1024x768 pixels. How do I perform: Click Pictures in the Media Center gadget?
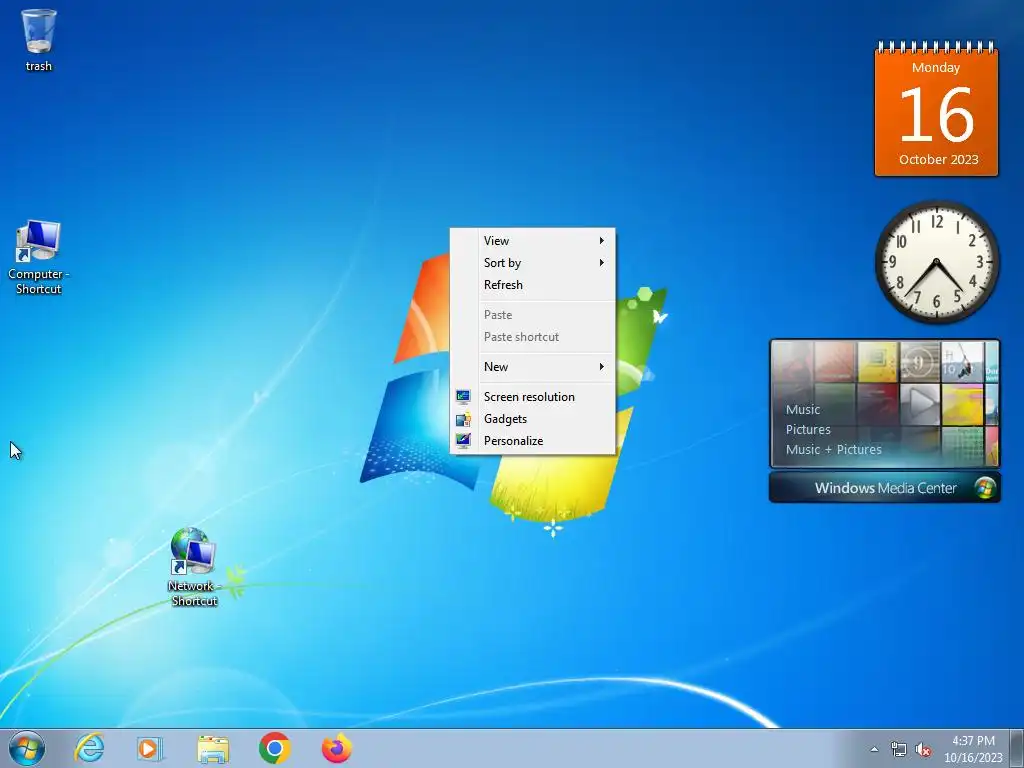(808, 430)
